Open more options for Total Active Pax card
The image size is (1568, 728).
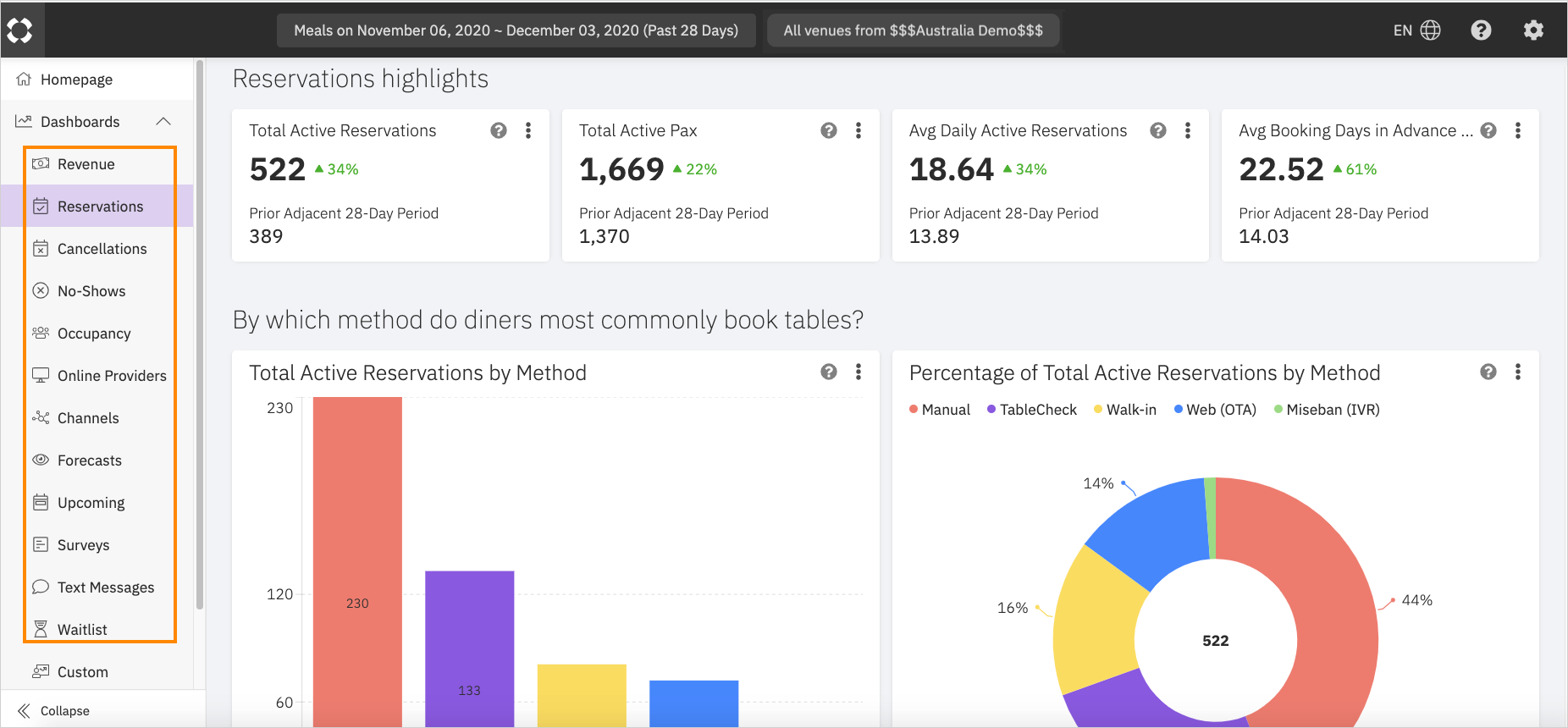(859, 130)
